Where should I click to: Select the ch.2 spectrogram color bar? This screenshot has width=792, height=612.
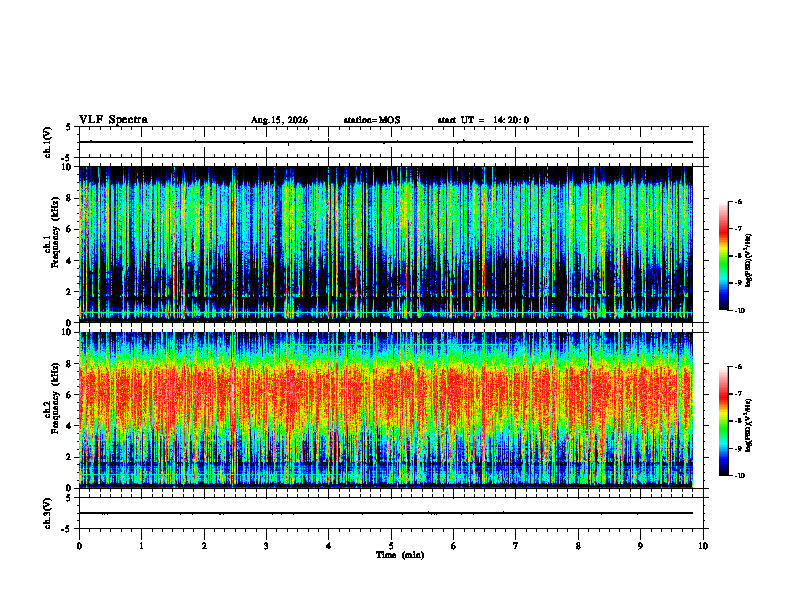tap(723, 421)
